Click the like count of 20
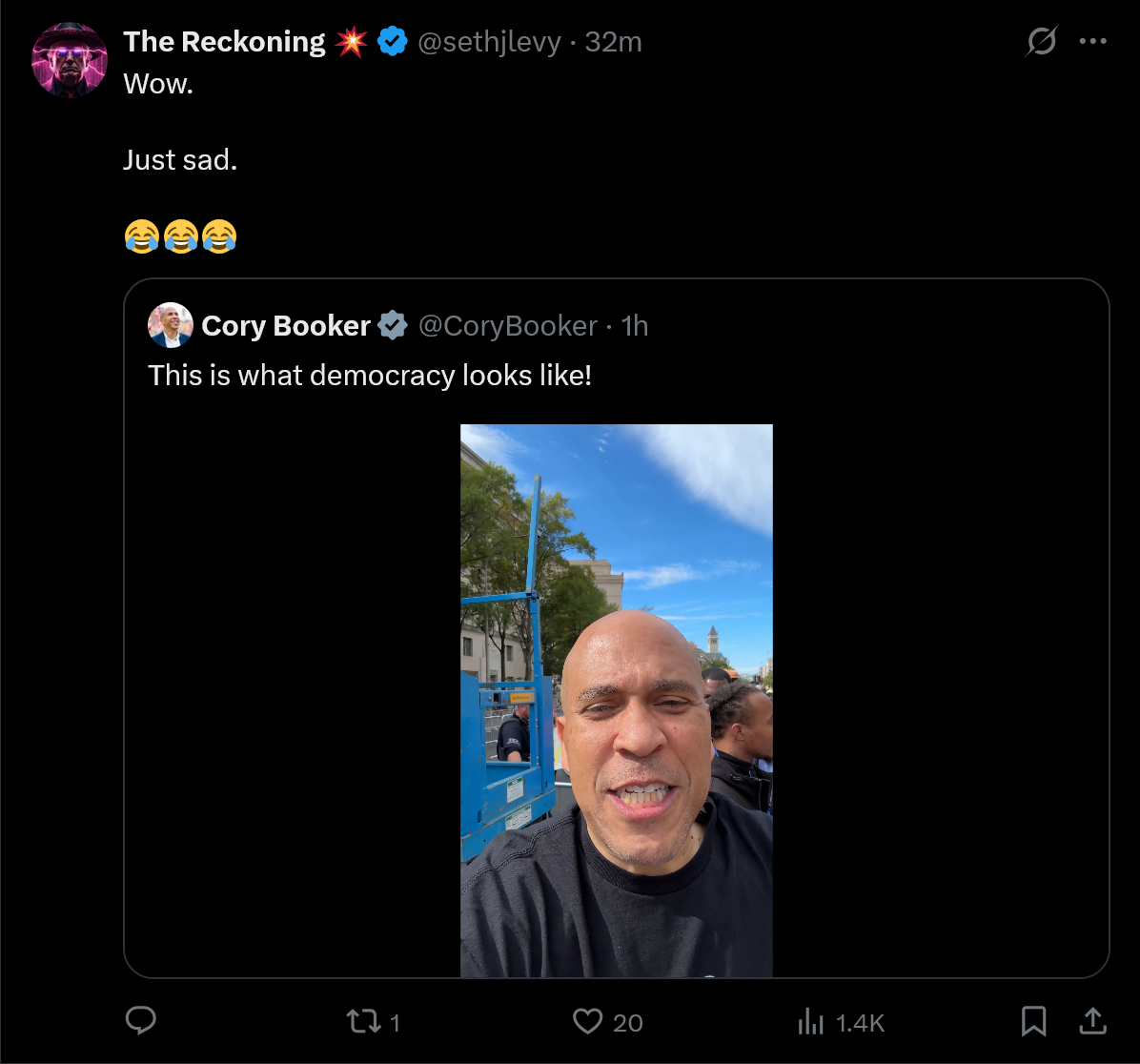1140x1064 pixels. (627, 1023)
